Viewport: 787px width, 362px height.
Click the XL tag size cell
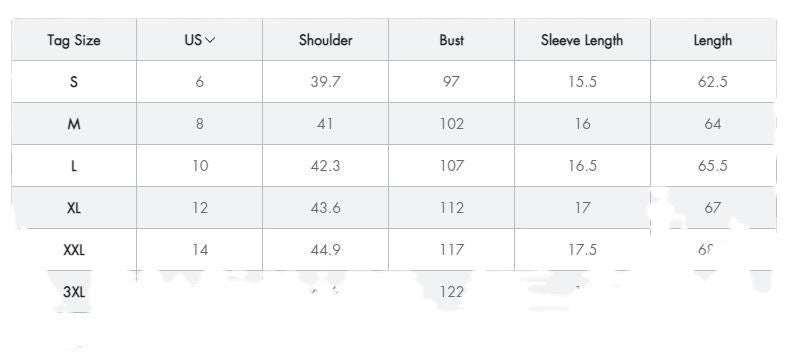[74, 208]
